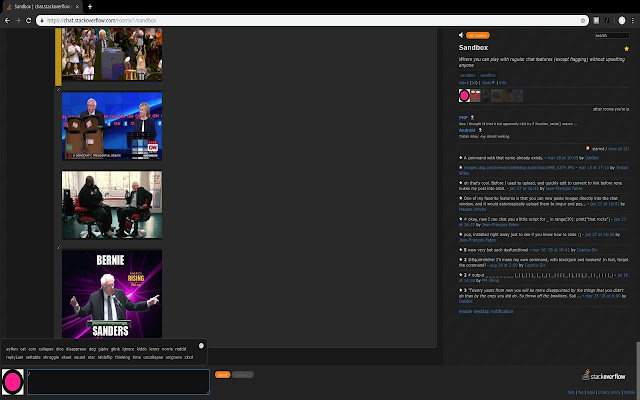Click the leave icon beside PHP
Image resolution: width=640 pixels, height=400 pixels.
pos(472,117)
